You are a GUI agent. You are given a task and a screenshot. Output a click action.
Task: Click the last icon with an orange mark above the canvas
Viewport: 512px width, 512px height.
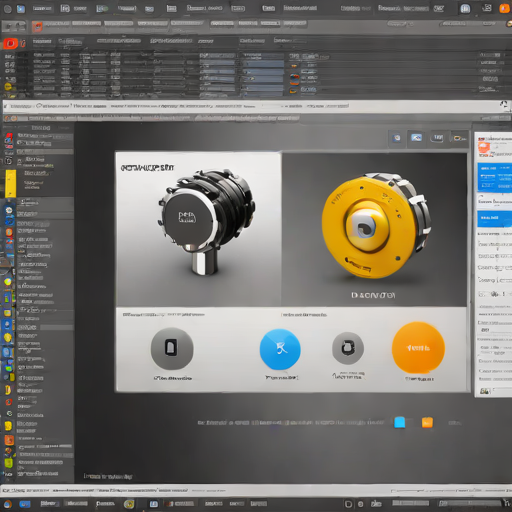[460, 138]
